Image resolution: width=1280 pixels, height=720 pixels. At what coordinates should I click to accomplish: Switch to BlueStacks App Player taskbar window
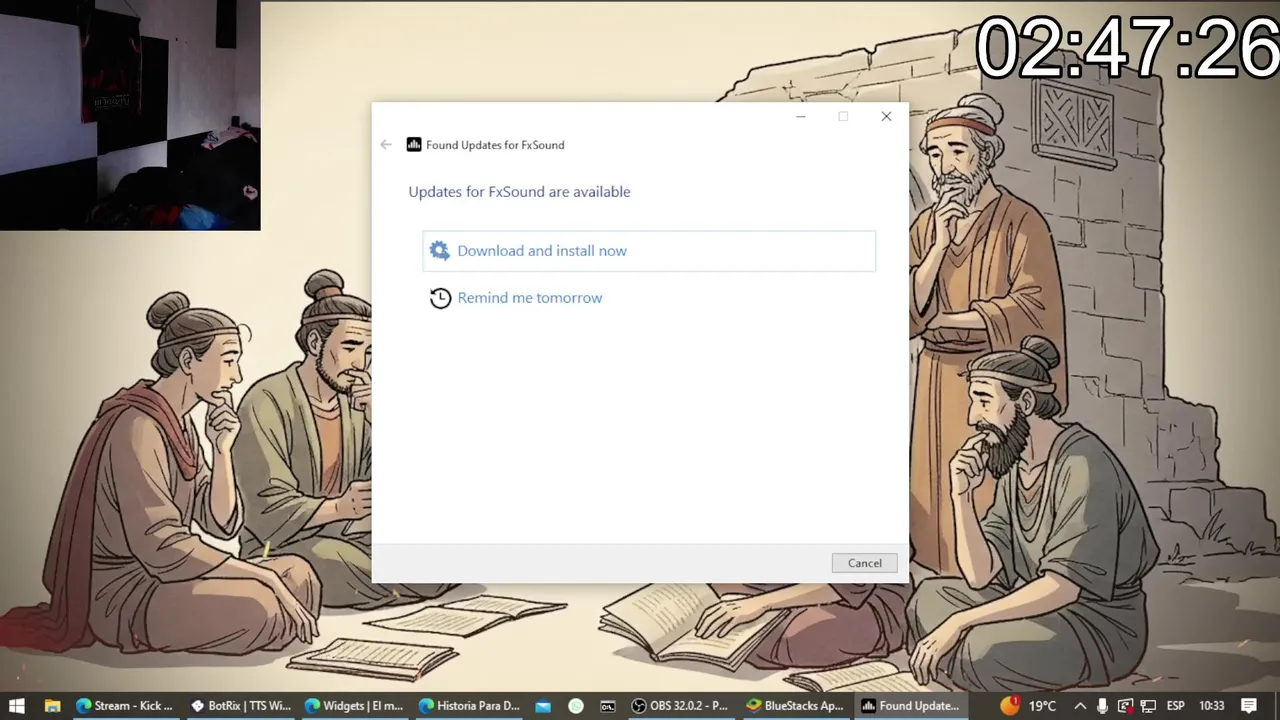point(795,706)
